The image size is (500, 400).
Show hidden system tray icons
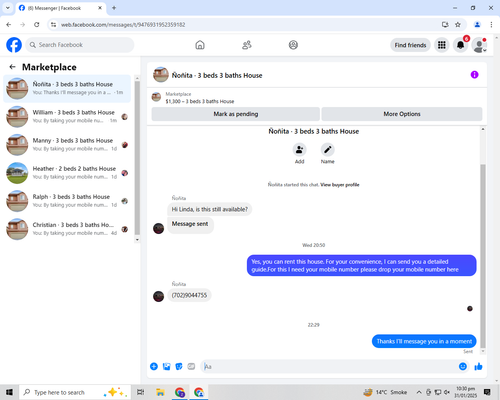tap(419, 392)
